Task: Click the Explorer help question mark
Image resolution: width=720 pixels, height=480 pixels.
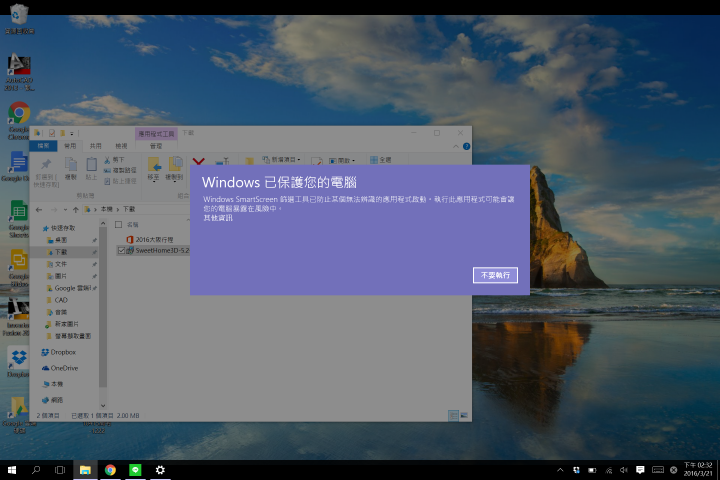Action: click(x=467, y=147)
